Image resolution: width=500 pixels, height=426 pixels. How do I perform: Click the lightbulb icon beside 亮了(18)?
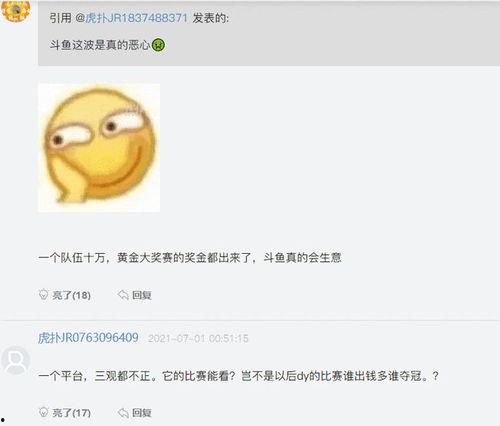coord(43,295)
